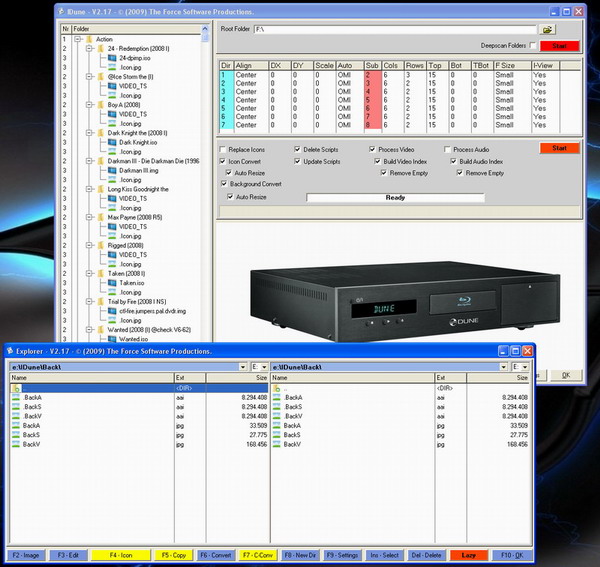The width and height of the screenshot is (600, 567).
Task: Click Sub column header in settings table
Action: pyautogui.click(x=372, y=65)
